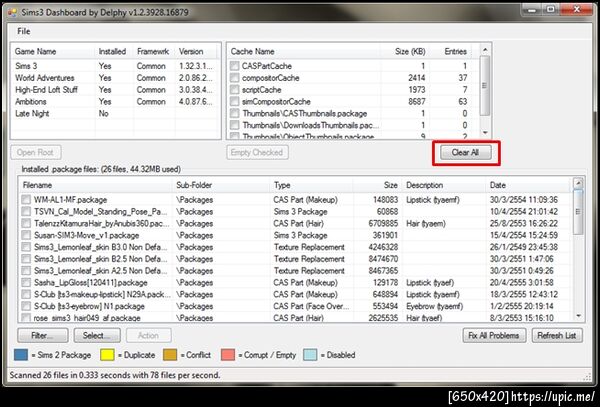Tick the TalenzzKitamuraHair_byAnubis360 checkbox
The width and height of the screenshot is (600, 407).
26,223
